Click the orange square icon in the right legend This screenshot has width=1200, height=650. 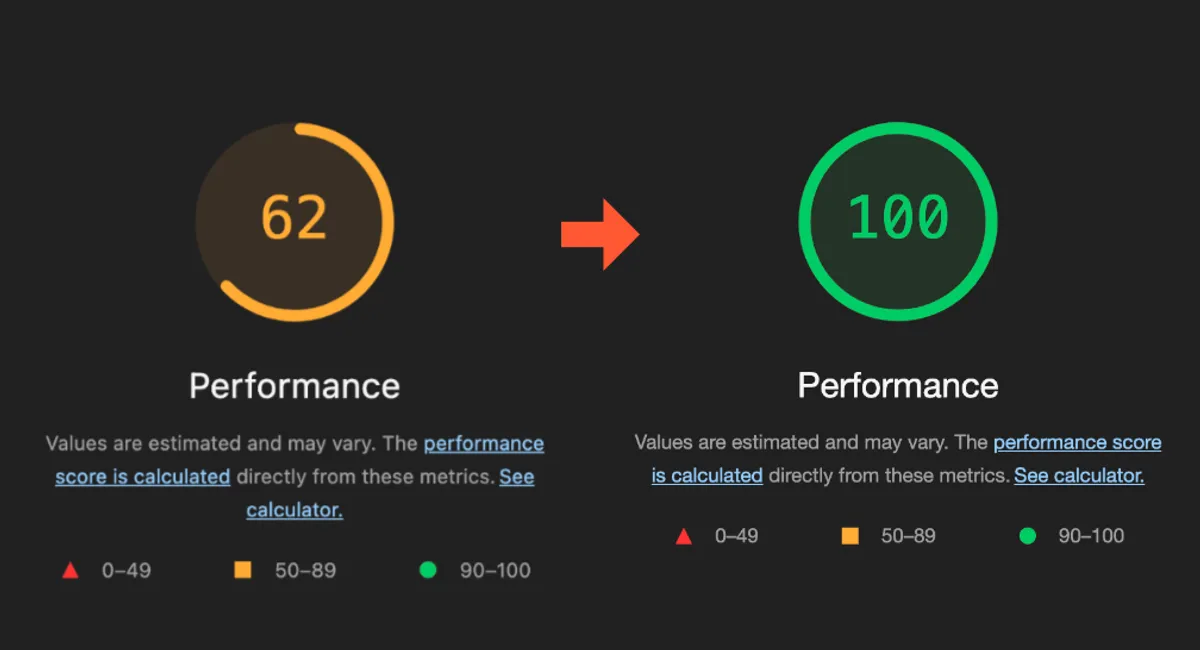click(x=850, y=536)
